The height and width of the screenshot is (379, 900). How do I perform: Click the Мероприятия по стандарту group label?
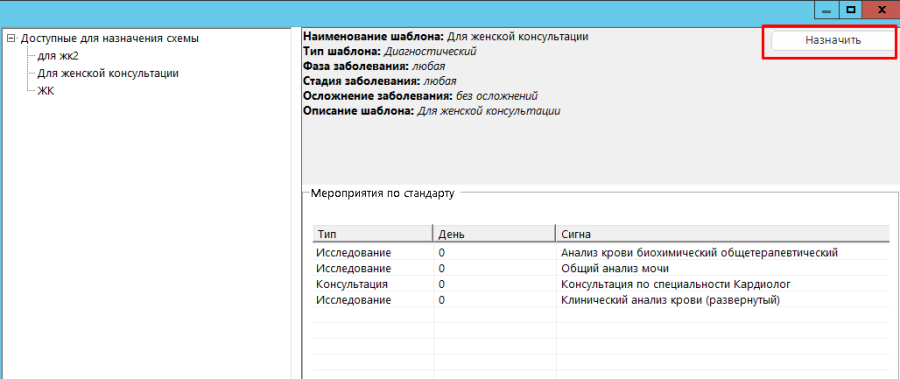pyautogui.click(x=382, y=194)
